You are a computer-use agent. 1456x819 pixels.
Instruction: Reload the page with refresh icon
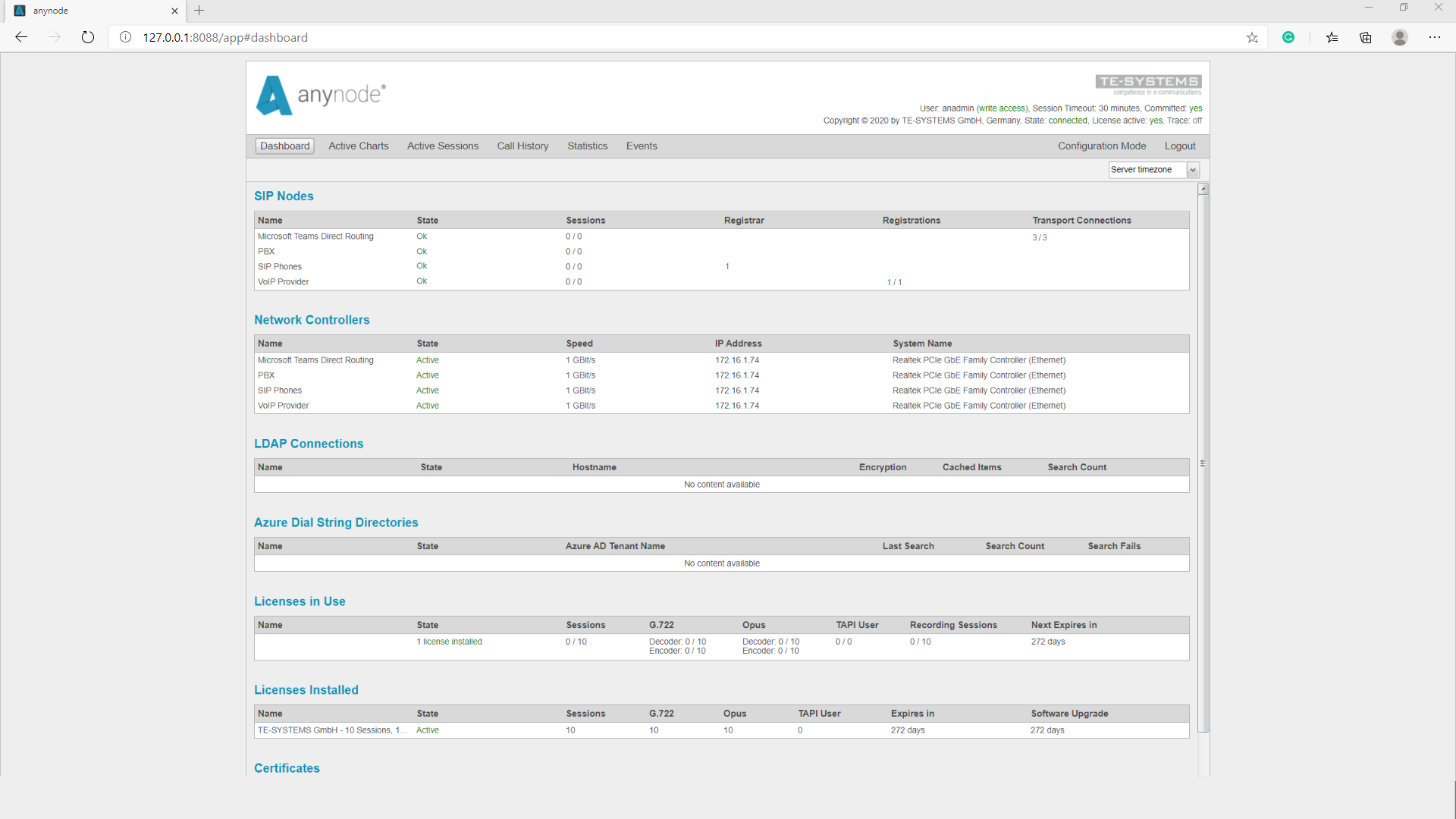tap(88, 37)
